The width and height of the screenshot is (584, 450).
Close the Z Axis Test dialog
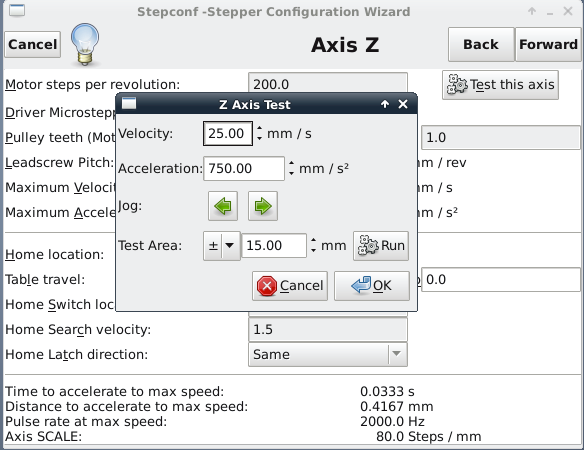click(x=403, y=104)
